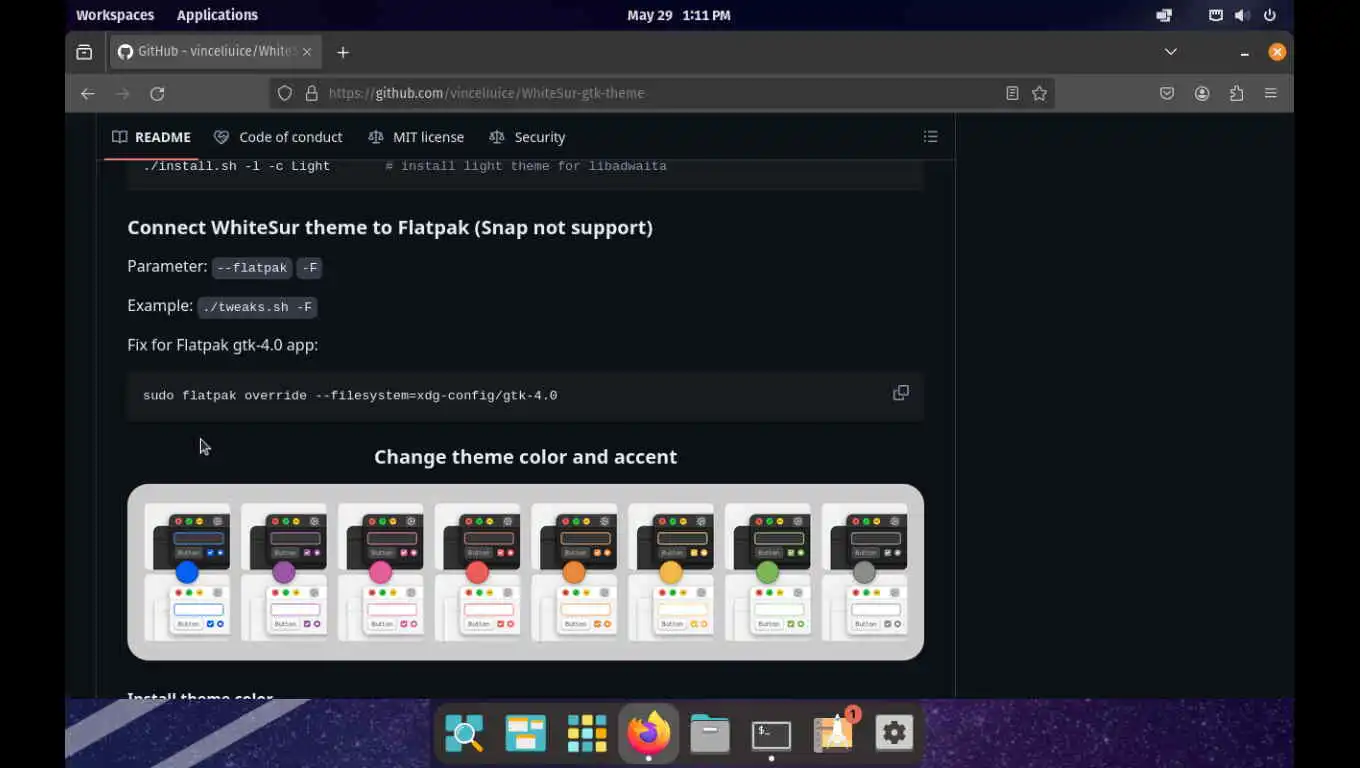Click the ./tweaks.sh -F example code
Screen dimensions: 1360x768
coord(257,307)
